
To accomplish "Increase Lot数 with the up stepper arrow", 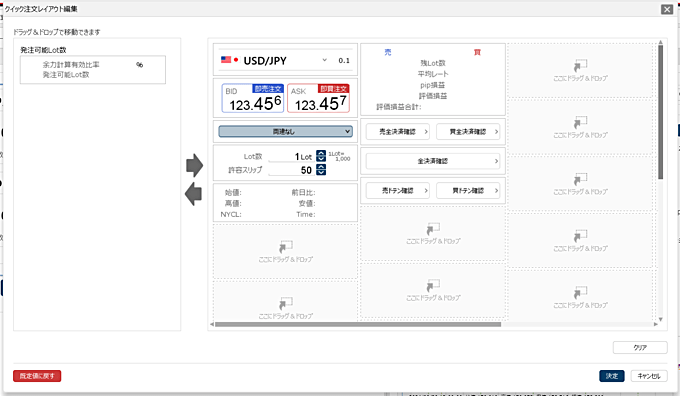I will click(320, 153).
